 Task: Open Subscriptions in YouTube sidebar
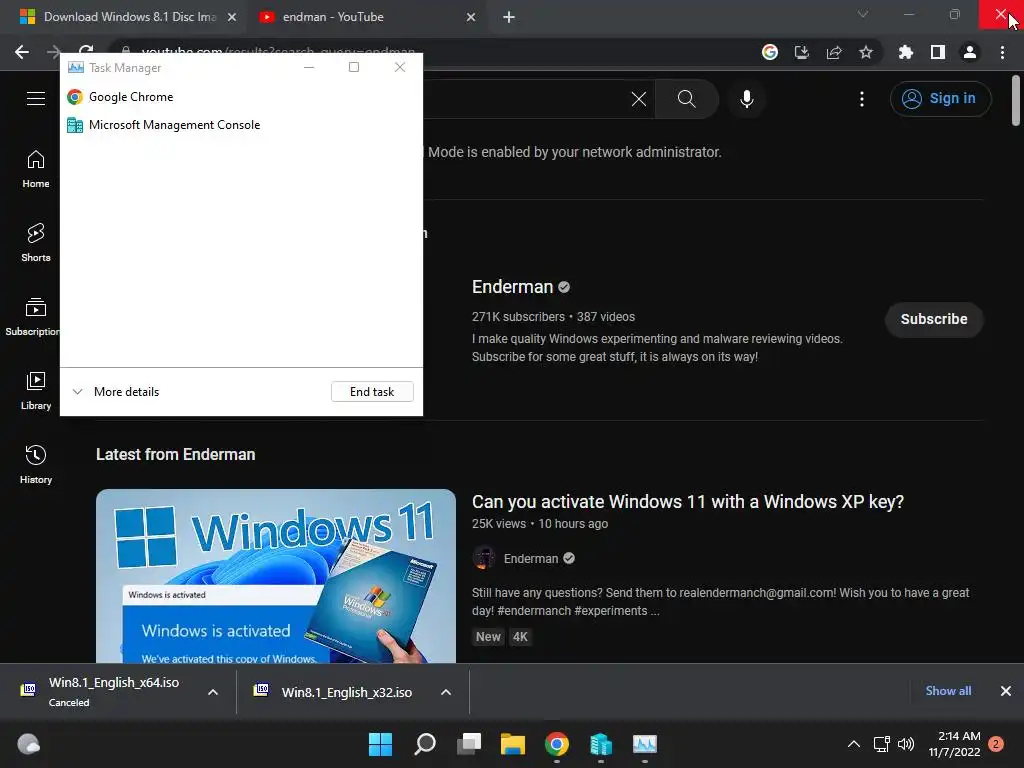32,317
